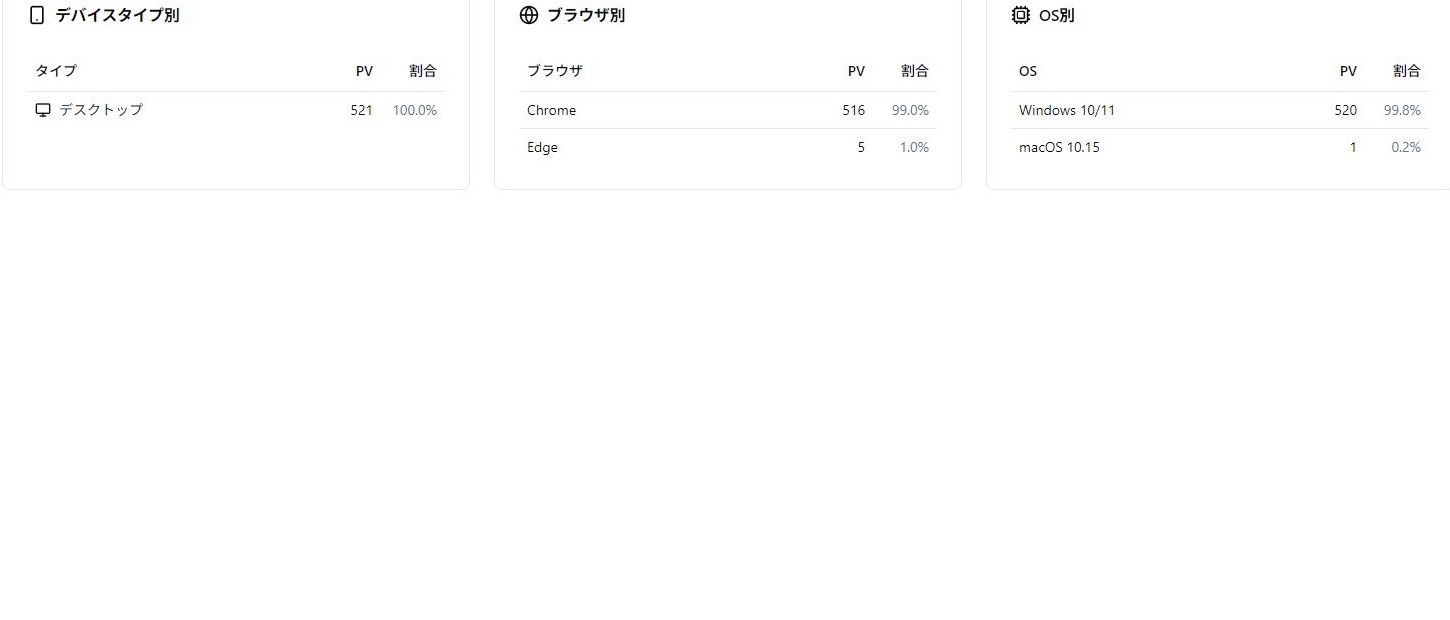1450x620 pixels.
Task: Click the 99.8% ratio for Windows
Action: (x=1402, y=110)
